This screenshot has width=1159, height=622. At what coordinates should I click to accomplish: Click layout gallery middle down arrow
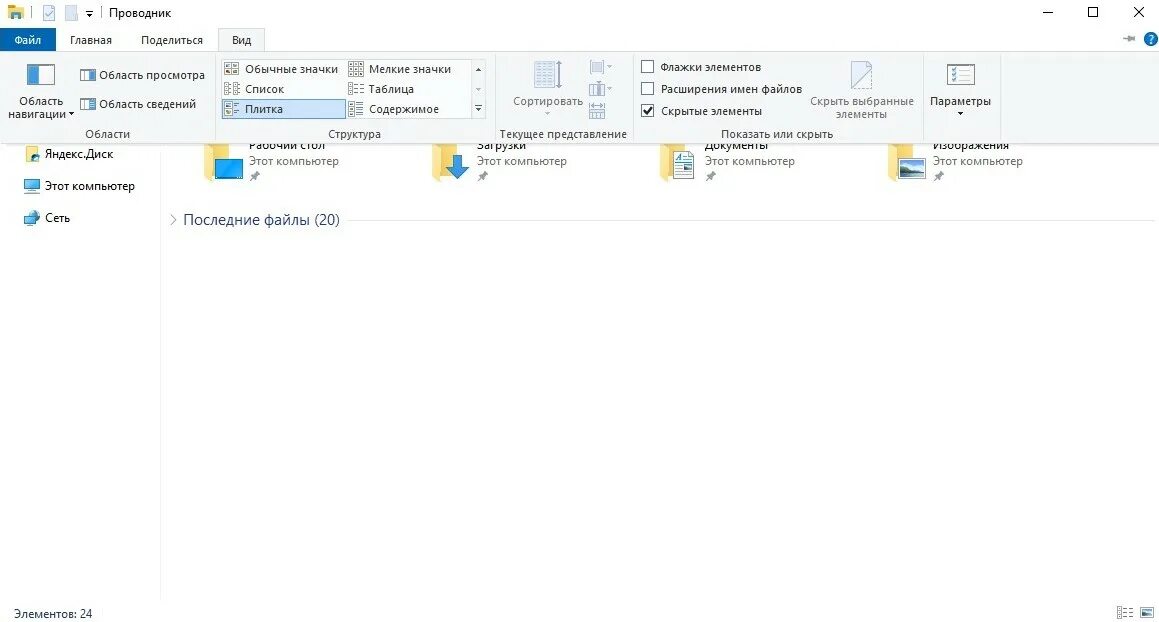478,89
